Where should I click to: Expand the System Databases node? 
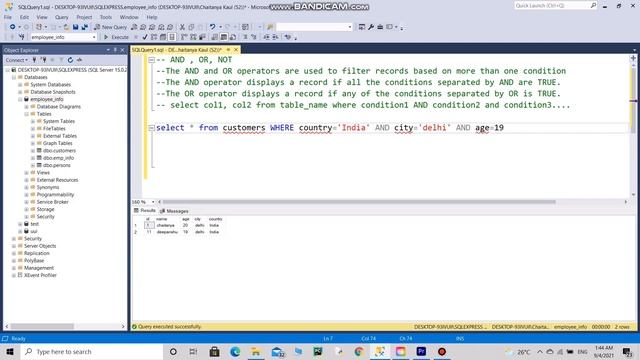pyautogui.click(x=20, y=84)
